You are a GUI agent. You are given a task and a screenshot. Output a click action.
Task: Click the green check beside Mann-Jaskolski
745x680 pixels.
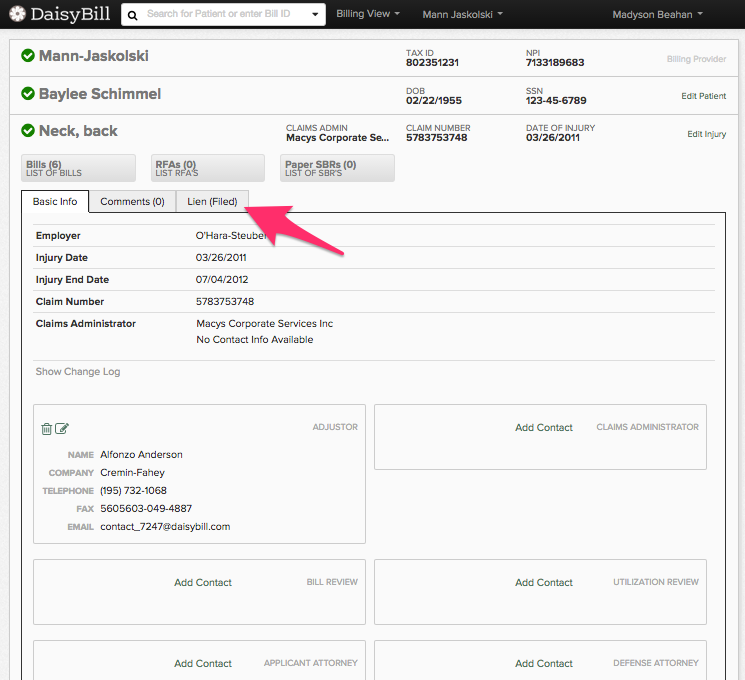[28, 56]
